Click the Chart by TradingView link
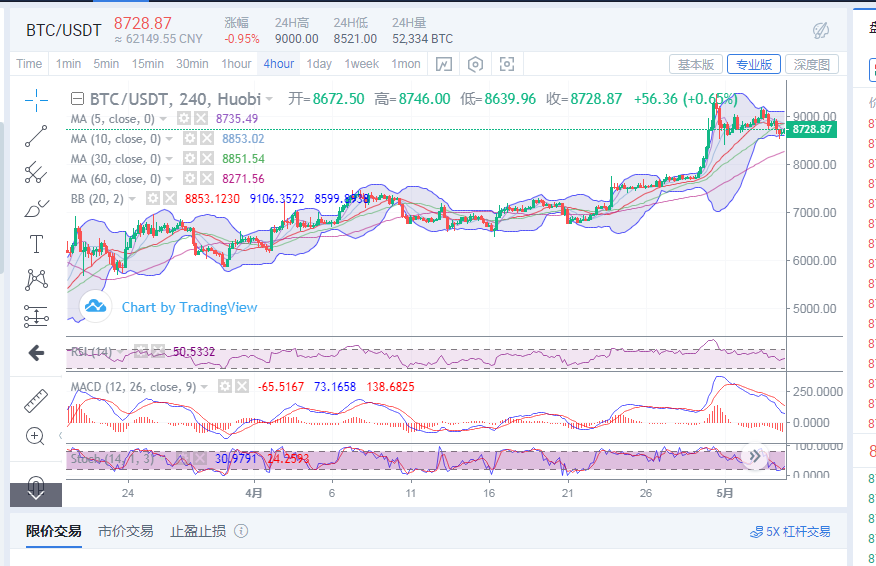The height and width of the screenshot is (566, 876). tap(189, 307)
